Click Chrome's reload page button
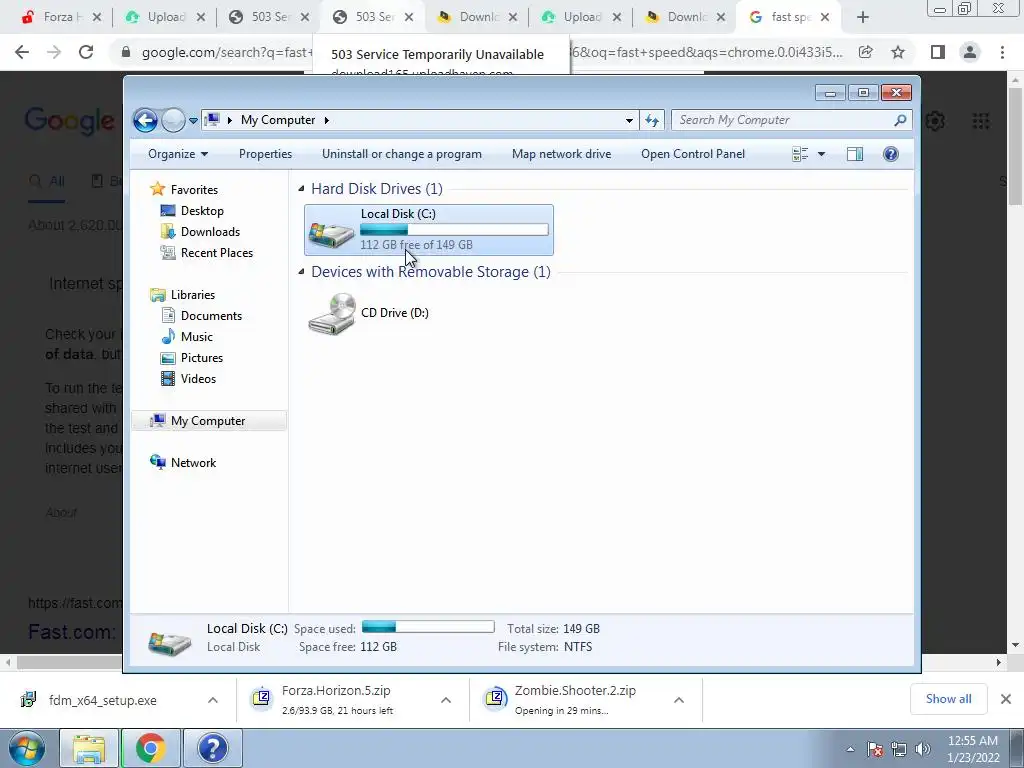Viewport: 1024px width, 768px height. tap(86, 52)
